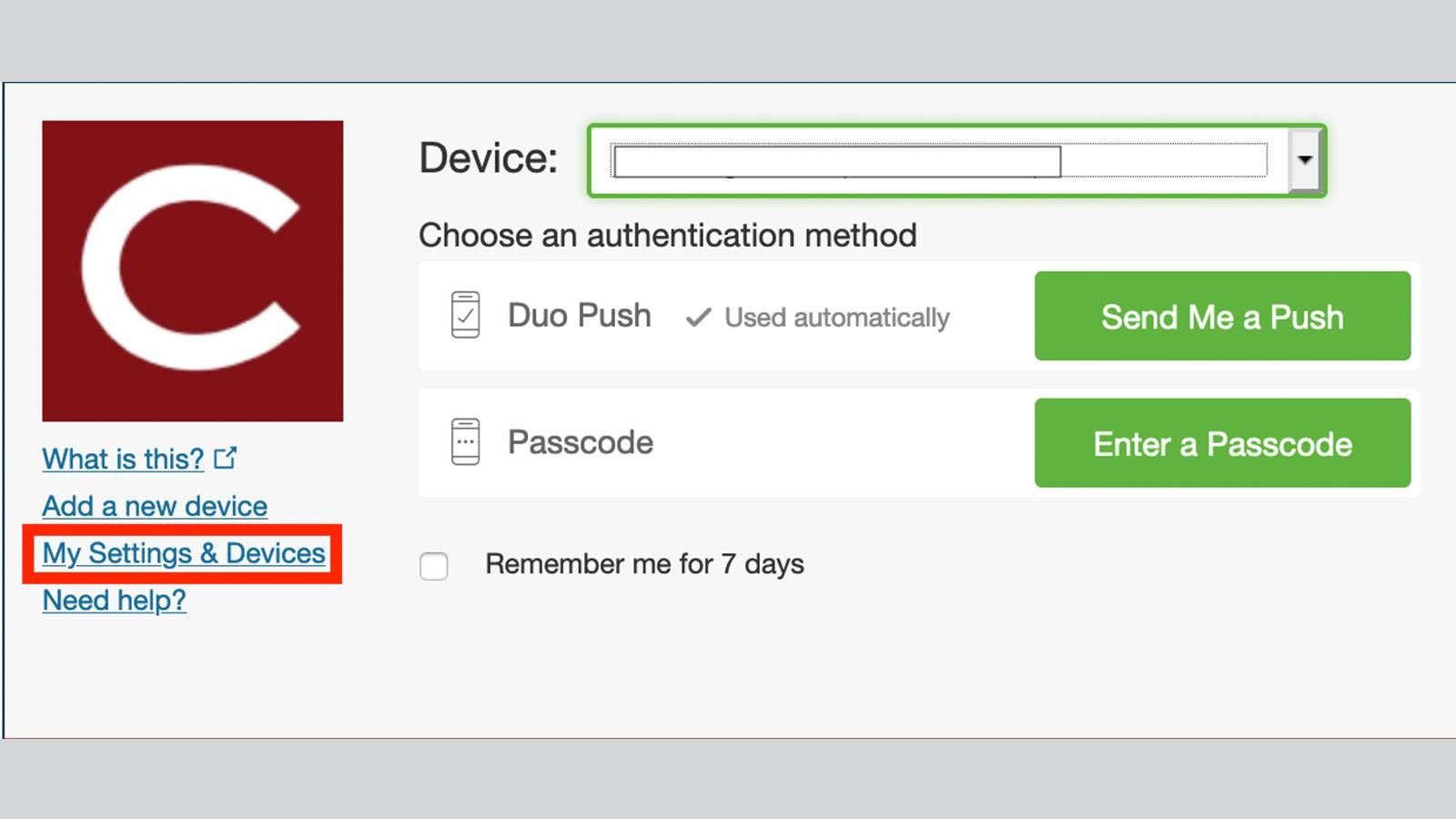This screenshot has width=1456, height=819.
Task: Click the Duo Push phone icon
Action: pos(467,316)
